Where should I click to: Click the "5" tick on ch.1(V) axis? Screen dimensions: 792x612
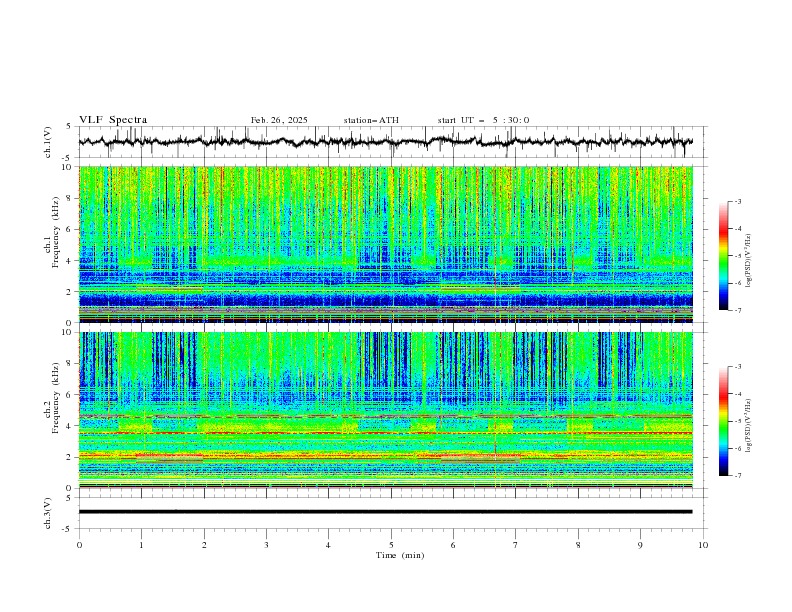68,127
